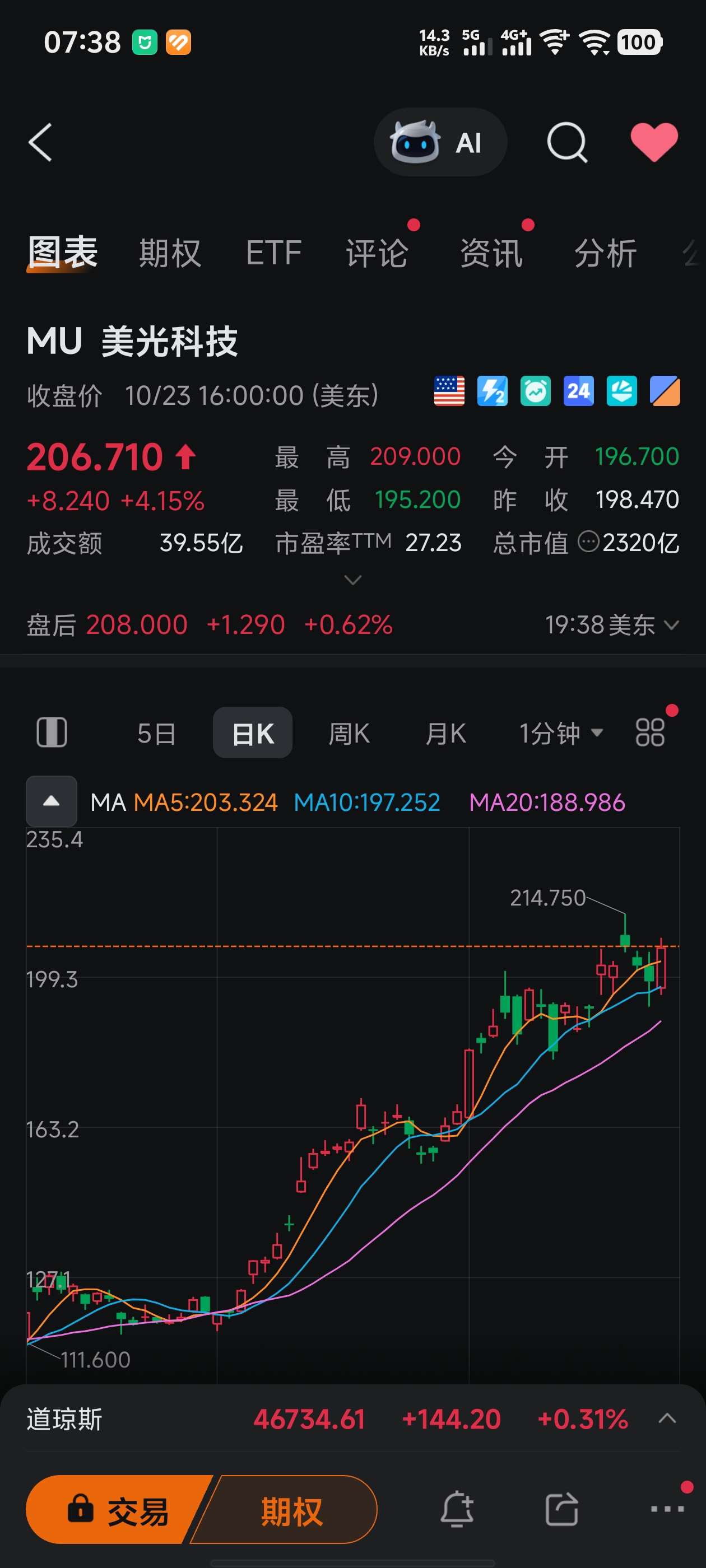Screen dimensions: 706x1568
Task: Select the 5日 chart period
Action: [x=156, y=733]
